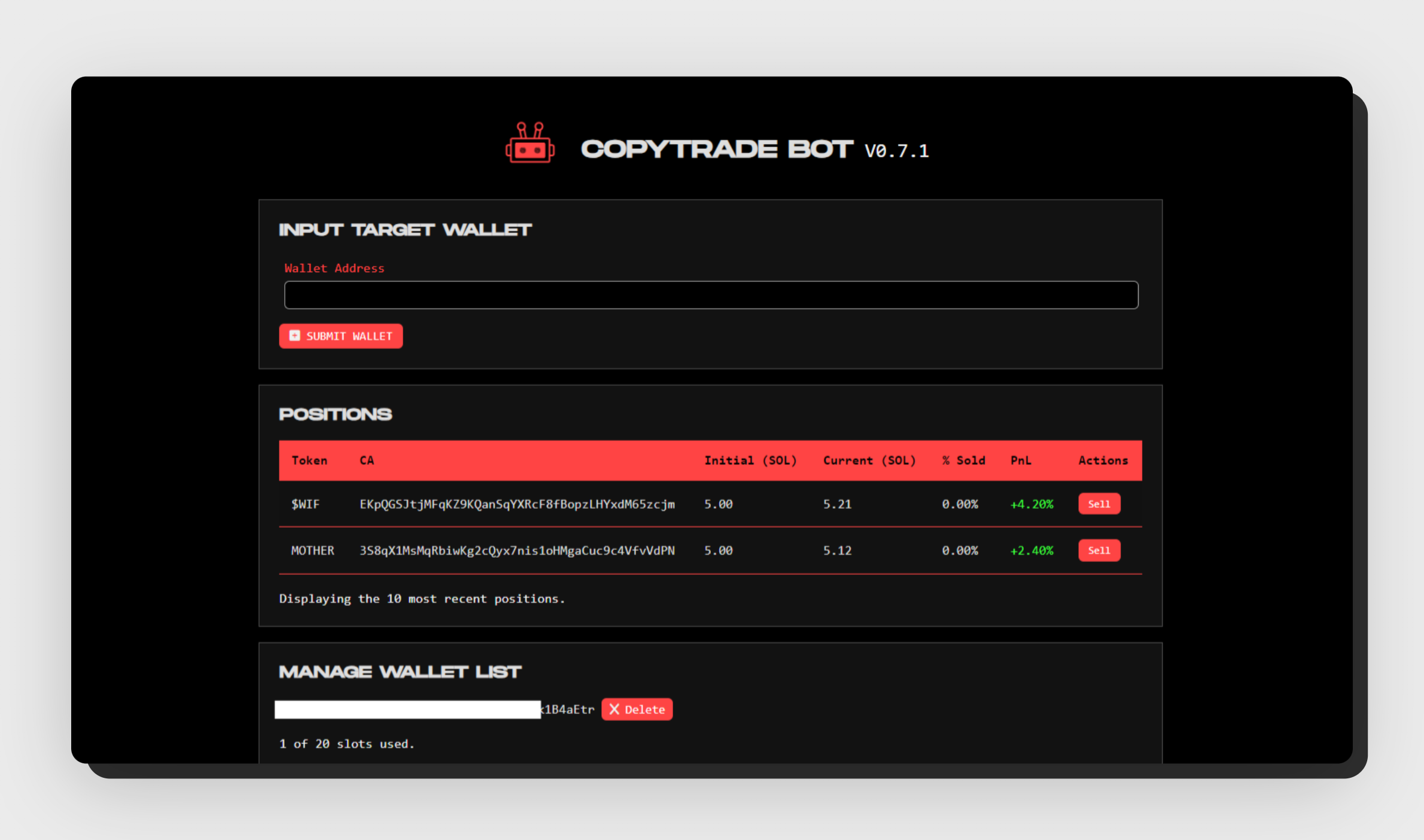Sell the $WIF position
The image size is (1424, 840).
(1099, 504)
